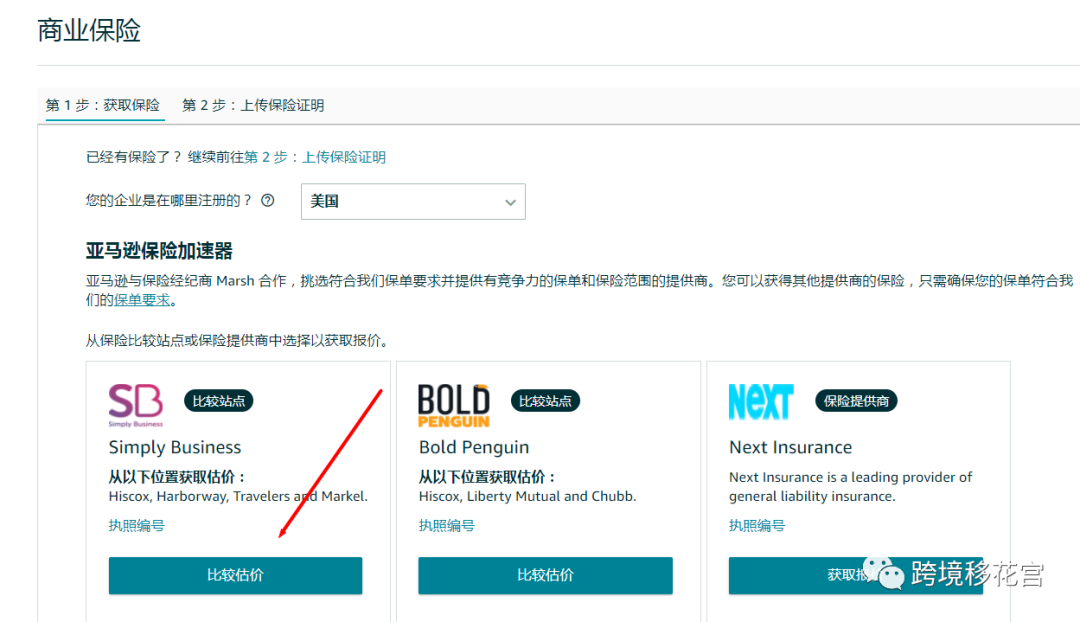1080x622 pixels.
Task: Click the 商业保险 page title
Action: (x=89, y=30)
